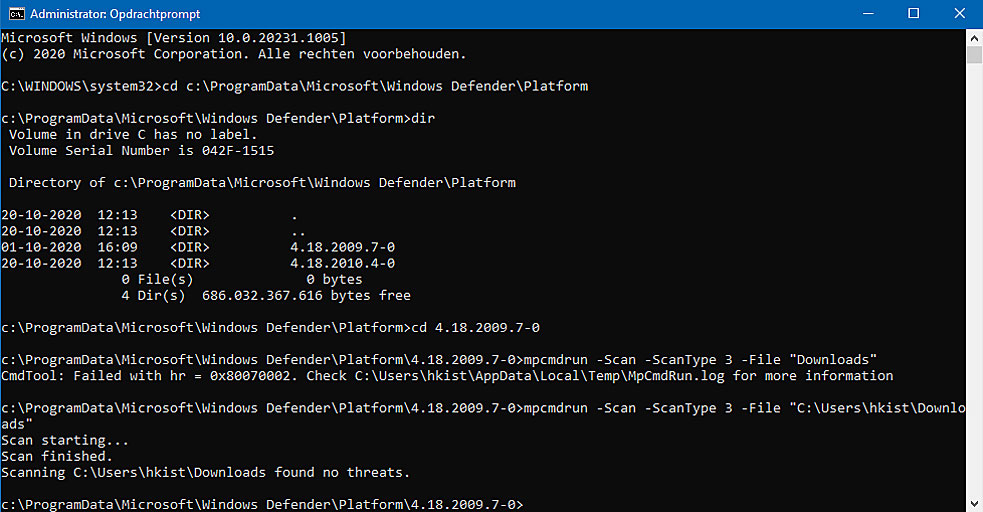Minimize the Opdrachtprompt window

868,13
